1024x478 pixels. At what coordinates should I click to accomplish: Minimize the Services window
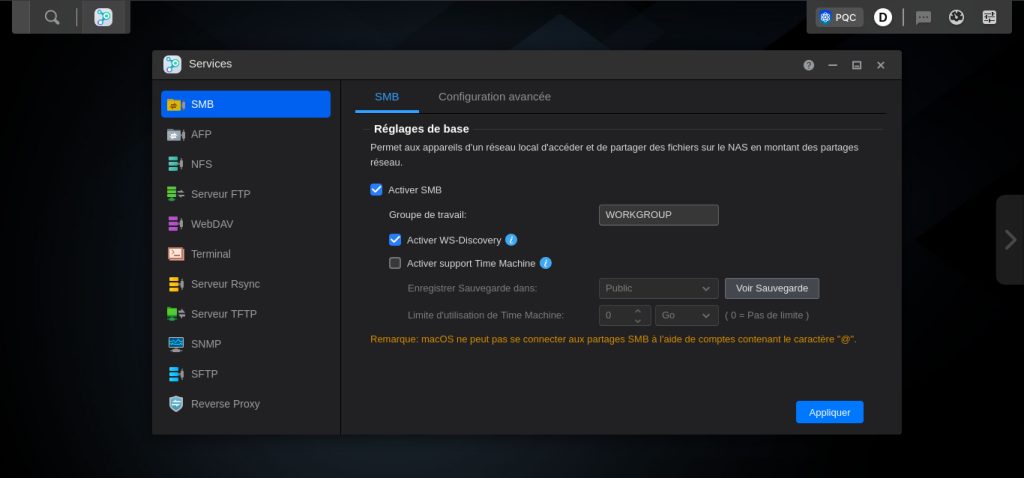pyautogui.click(x=833, y=65)
